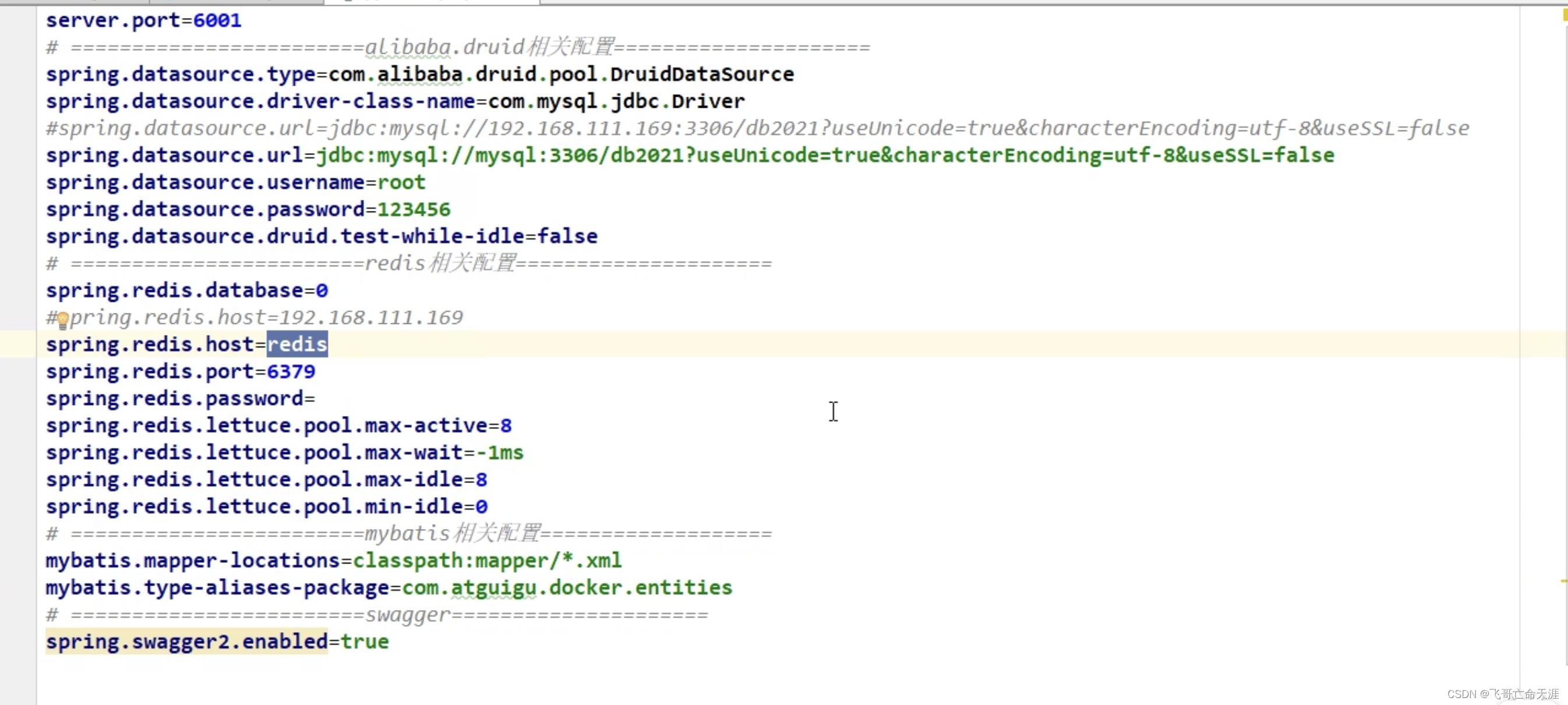Click the alibaba.druid comment header line
1568x705 pixels.
coord(458,48)
